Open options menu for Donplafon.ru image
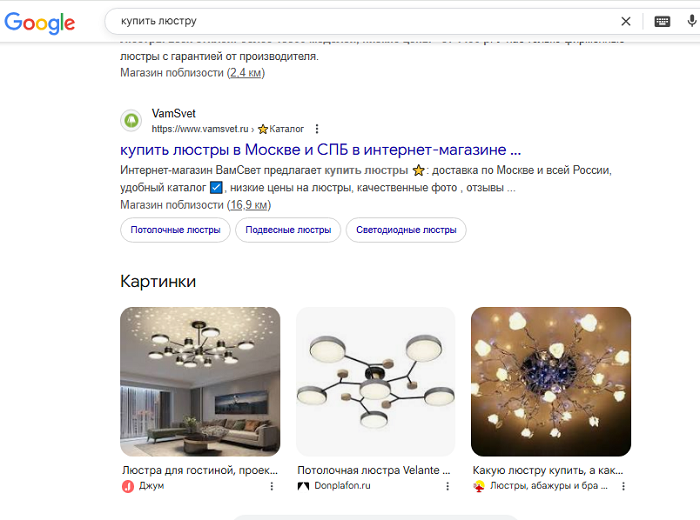 (x=448, y=486)
